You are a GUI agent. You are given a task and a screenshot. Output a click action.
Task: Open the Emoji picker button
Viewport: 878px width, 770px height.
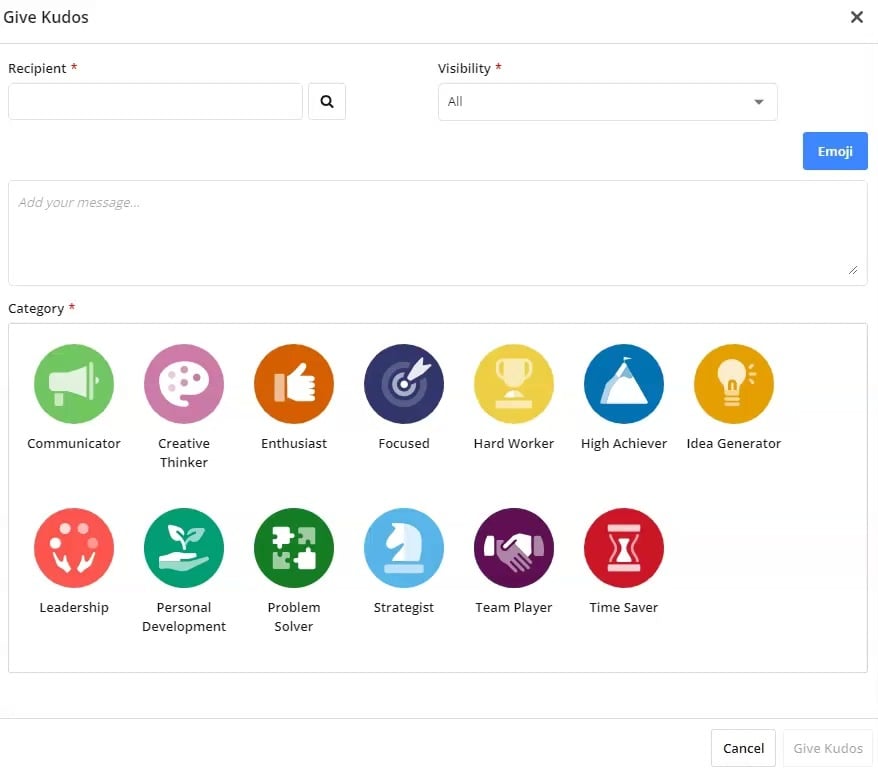[835, 151]
